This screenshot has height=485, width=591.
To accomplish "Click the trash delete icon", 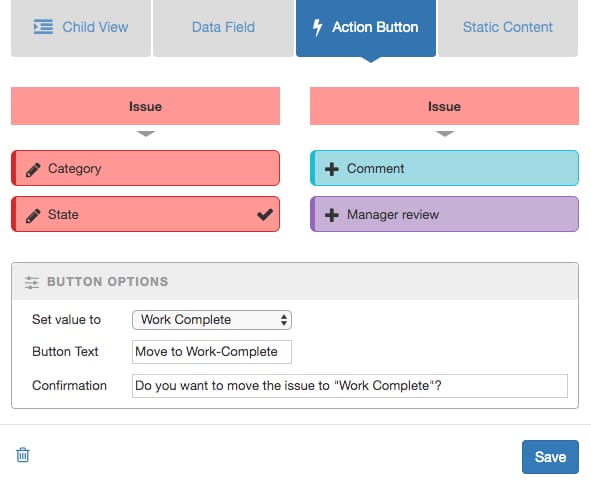I will [x=23, y=454].
